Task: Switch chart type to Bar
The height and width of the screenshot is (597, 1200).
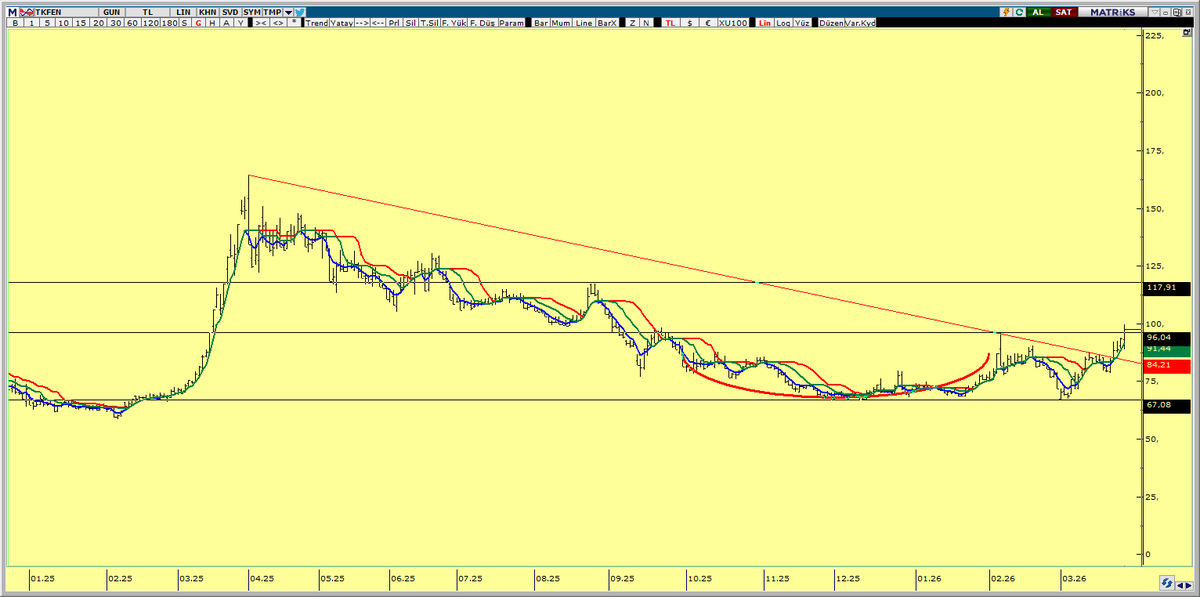Action: pyautogui.click(x=541, y=22)
